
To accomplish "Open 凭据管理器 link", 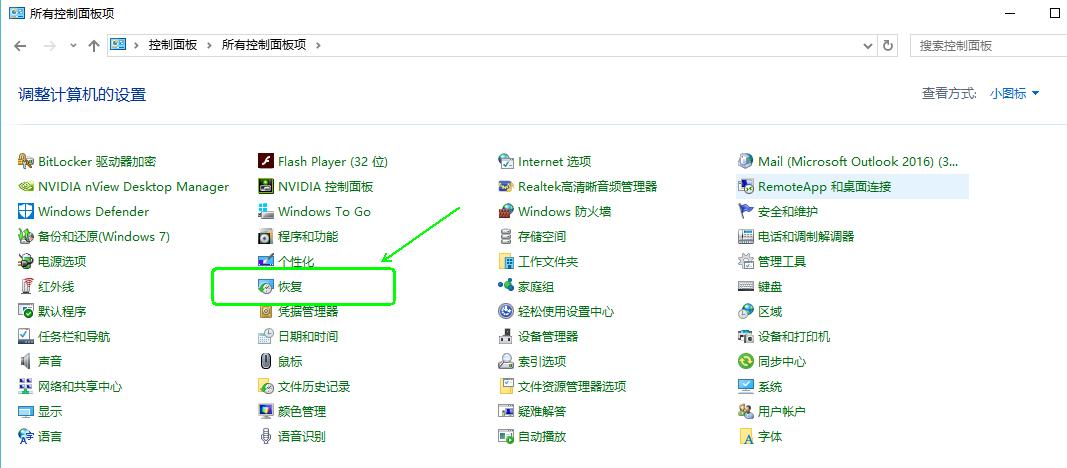I will click(308, 312).
